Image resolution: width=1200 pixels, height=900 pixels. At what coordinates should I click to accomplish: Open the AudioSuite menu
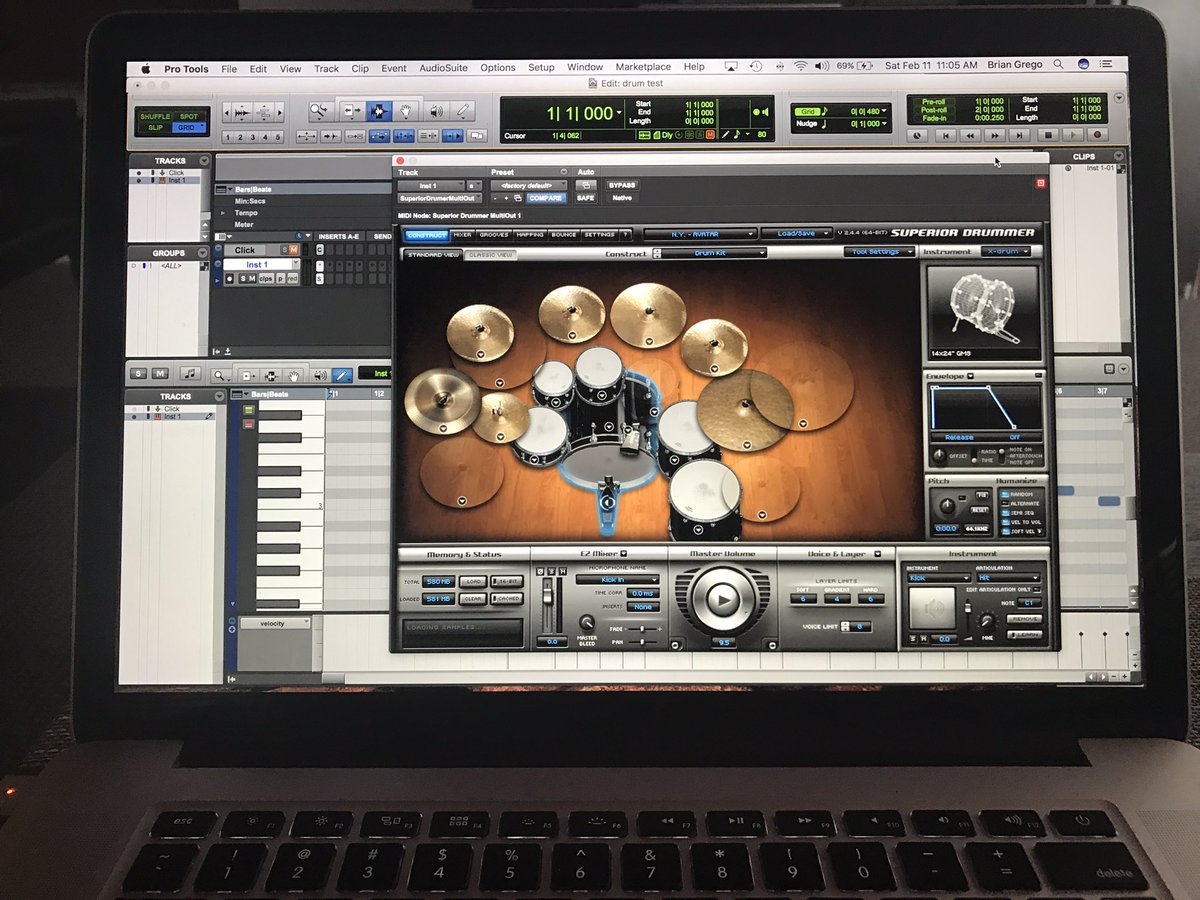[444, 68]
